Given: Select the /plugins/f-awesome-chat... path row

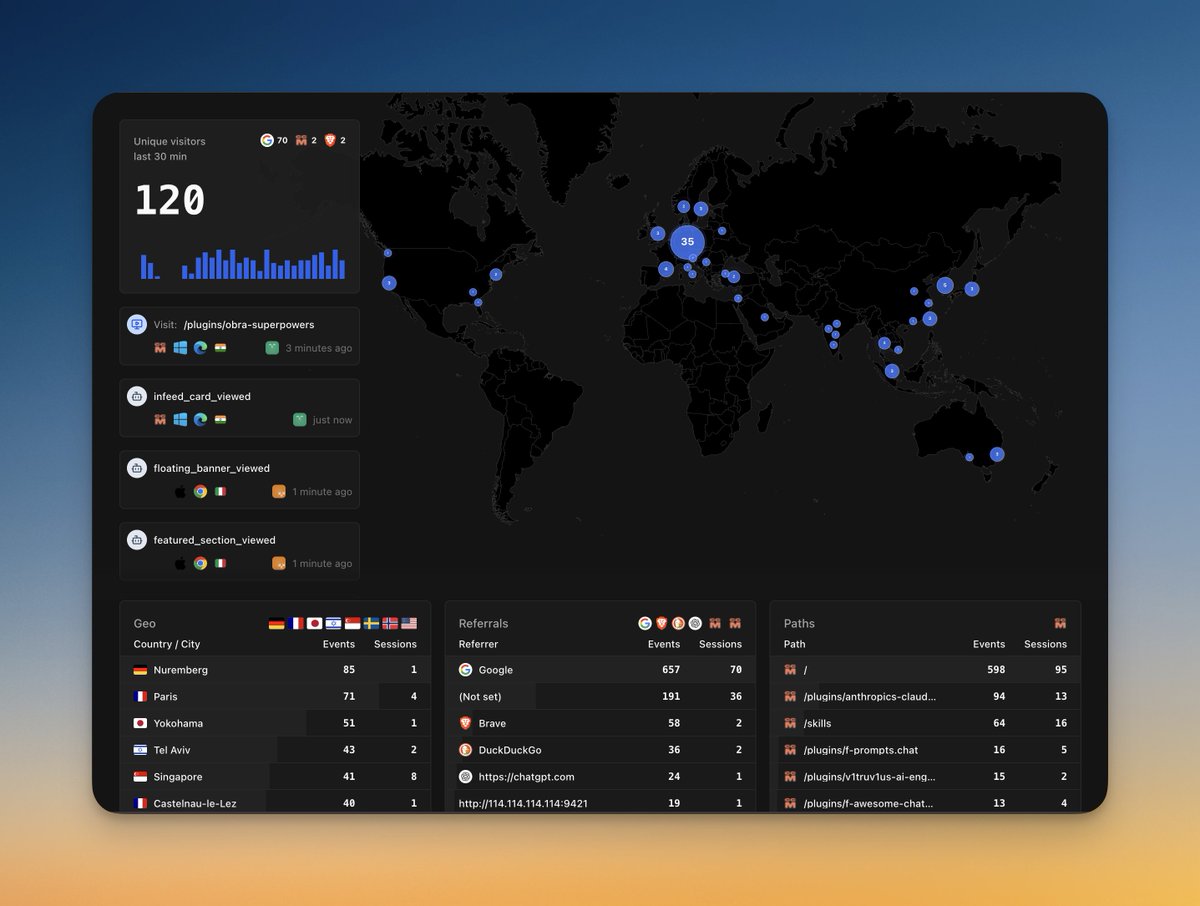Looking at the screenshot, I should (x=925, y=802).
